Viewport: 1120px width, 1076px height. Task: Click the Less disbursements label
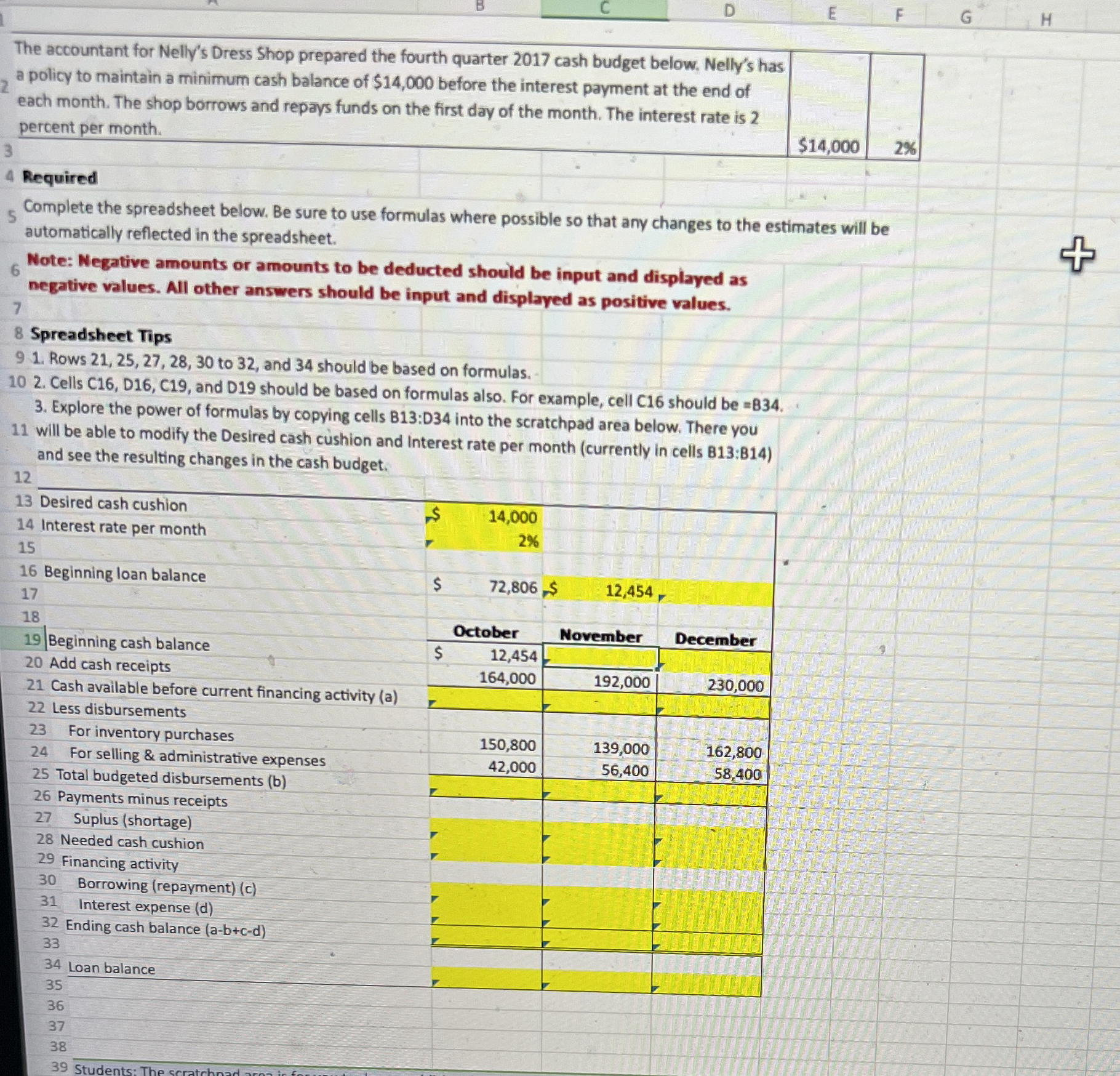point(119,710)
